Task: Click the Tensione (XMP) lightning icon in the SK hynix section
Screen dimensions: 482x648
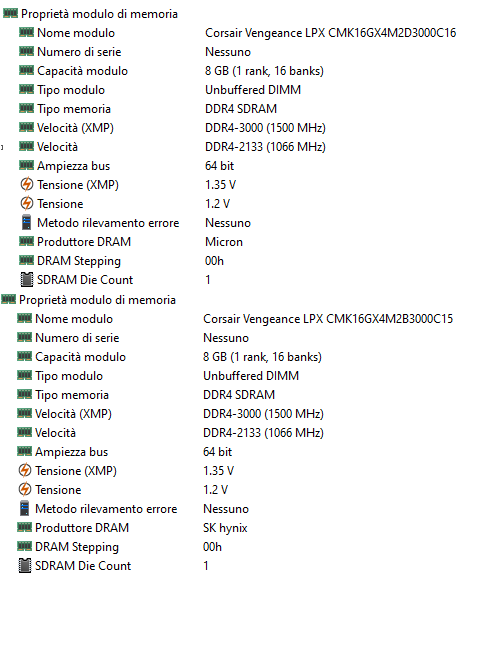Action: tap(24, 470)
